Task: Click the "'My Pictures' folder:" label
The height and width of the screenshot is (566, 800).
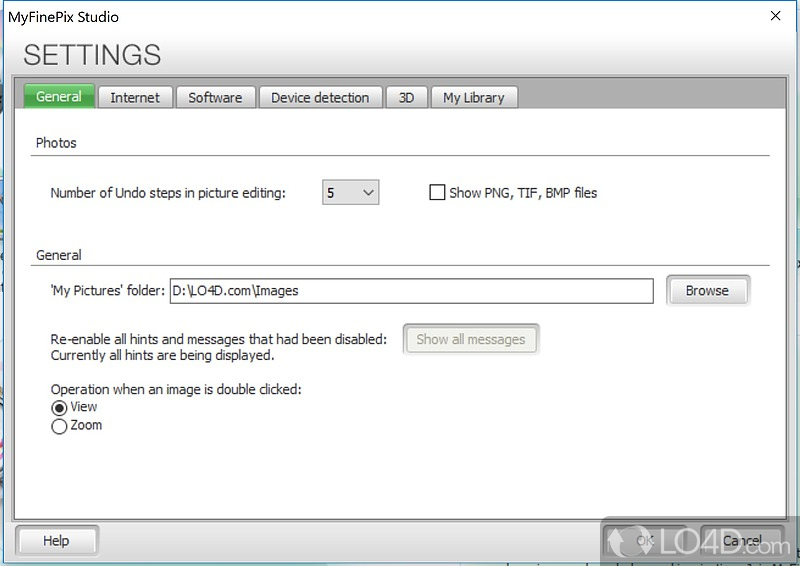Action: [108, 290]
